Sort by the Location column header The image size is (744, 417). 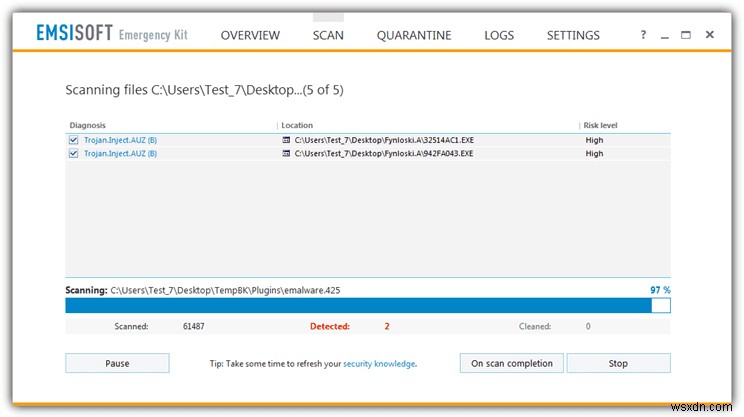pyautogui.click(x=297, y=125)
